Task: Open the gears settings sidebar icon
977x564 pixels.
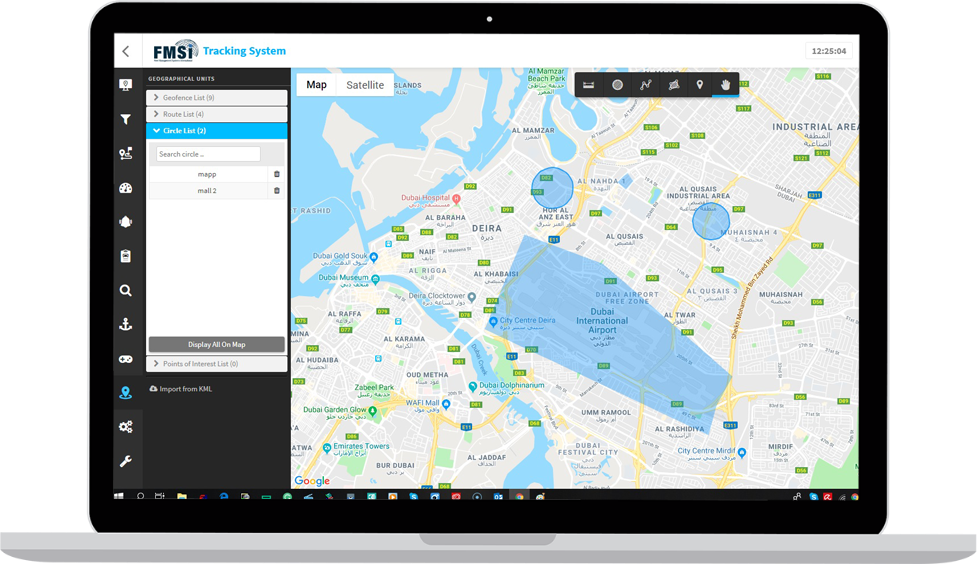Action: click(126, 427)
